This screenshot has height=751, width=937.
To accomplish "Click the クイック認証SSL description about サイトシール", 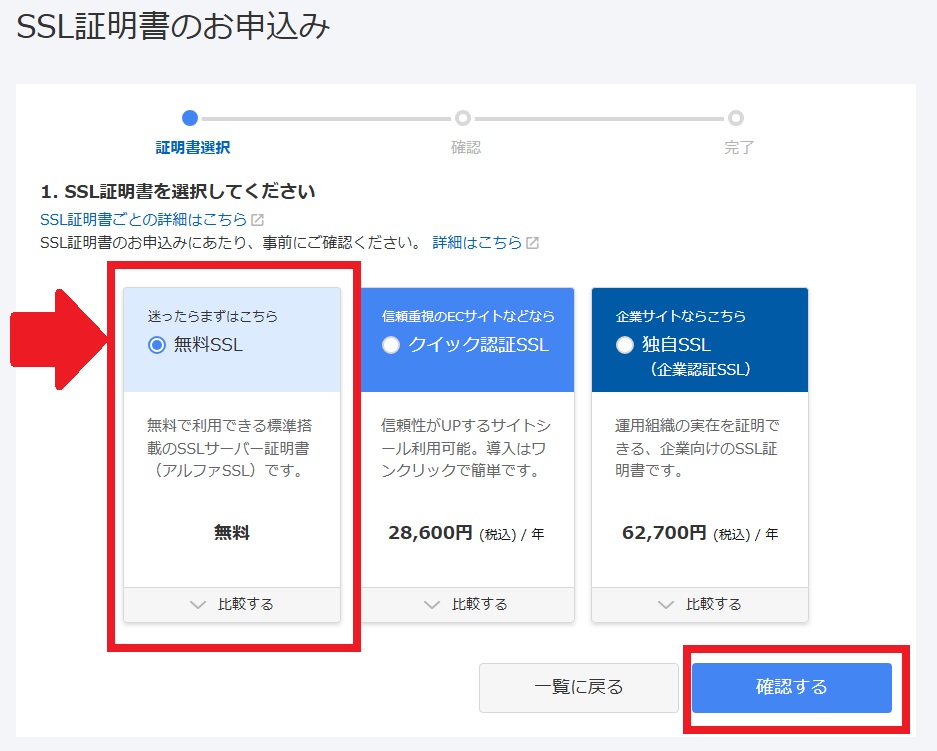I will [466, 448].
